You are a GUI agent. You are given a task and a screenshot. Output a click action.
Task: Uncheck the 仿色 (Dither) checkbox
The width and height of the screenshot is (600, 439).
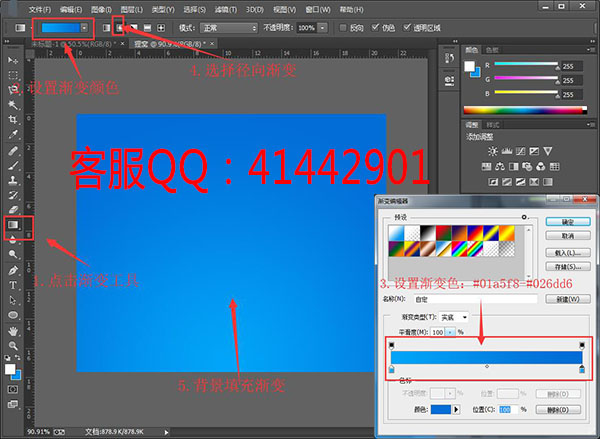click(x=375, y=28)
